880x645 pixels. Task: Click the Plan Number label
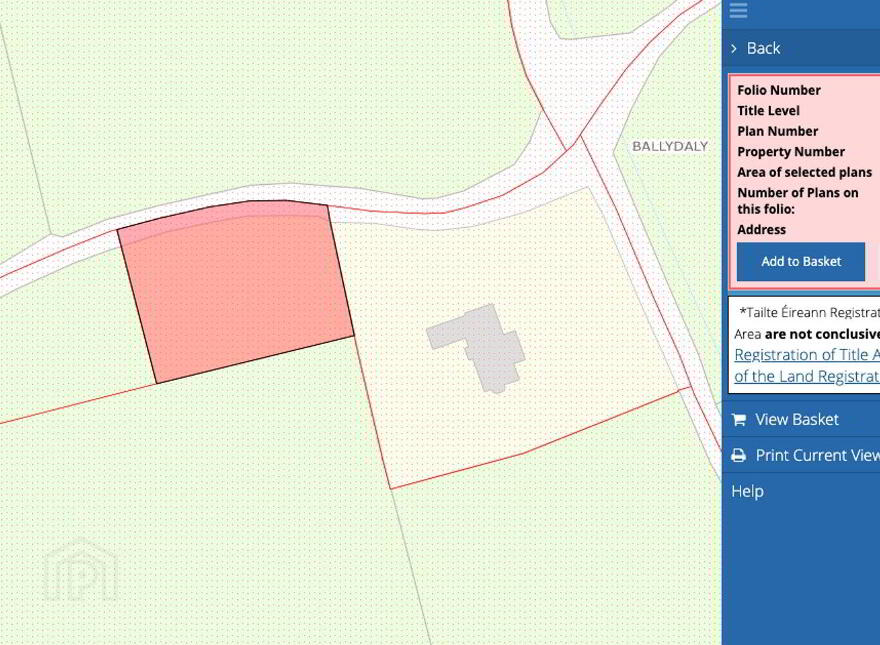(778, 131)
